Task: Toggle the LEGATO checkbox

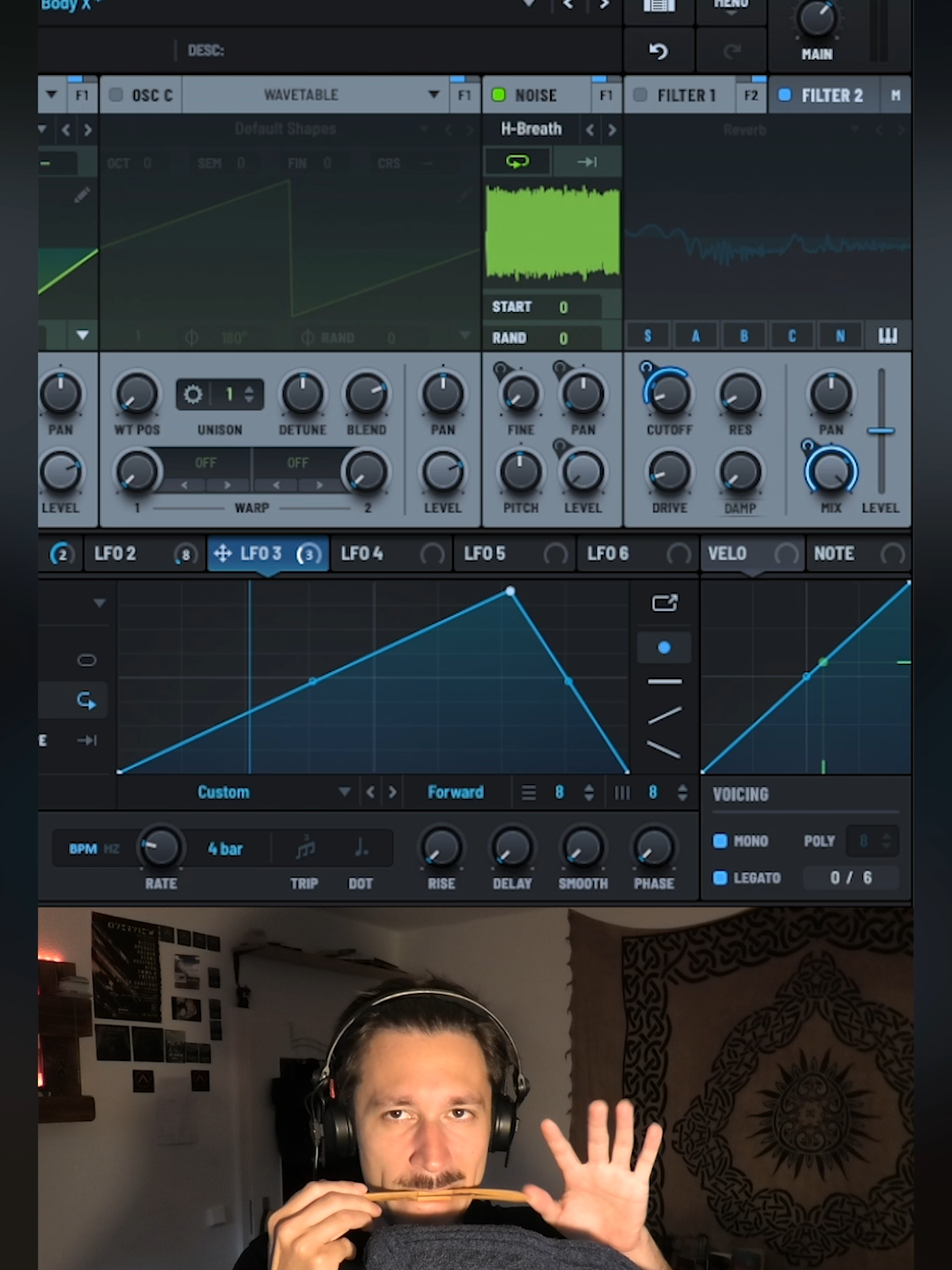Action: click(x=719, y=878)
